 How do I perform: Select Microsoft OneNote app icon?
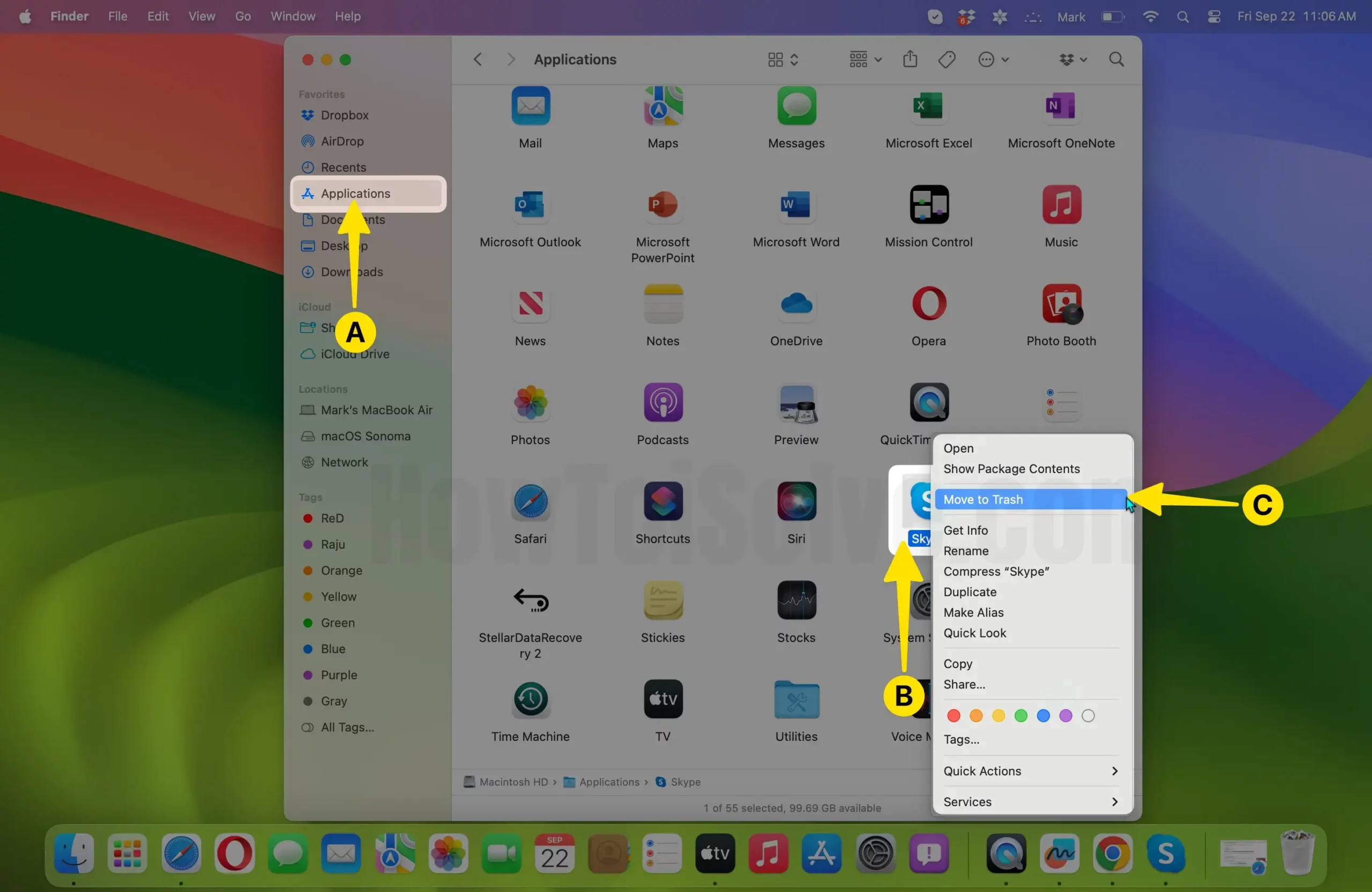tap(1061, 106)
